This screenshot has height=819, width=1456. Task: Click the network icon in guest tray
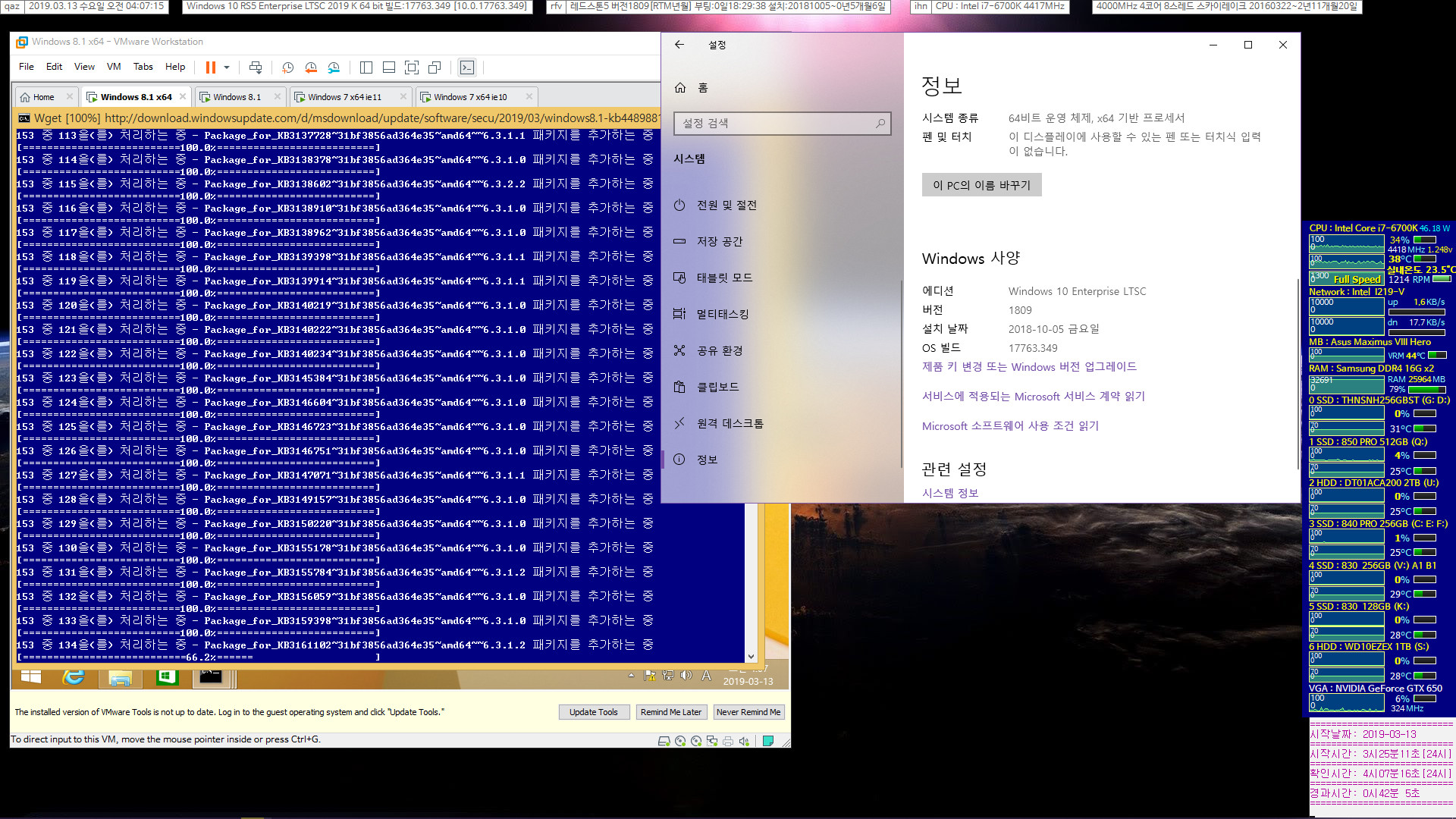[668, 675]
